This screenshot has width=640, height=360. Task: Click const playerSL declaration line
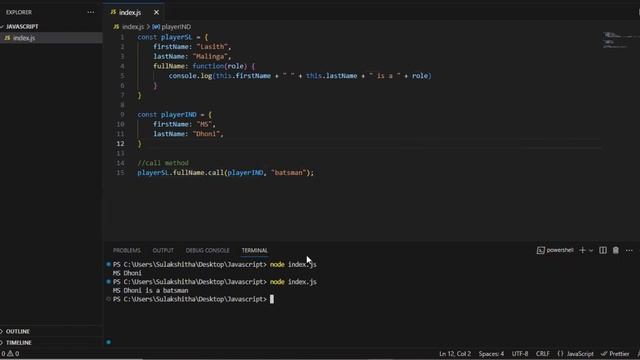pyautogui.click(x=173, y=37)
